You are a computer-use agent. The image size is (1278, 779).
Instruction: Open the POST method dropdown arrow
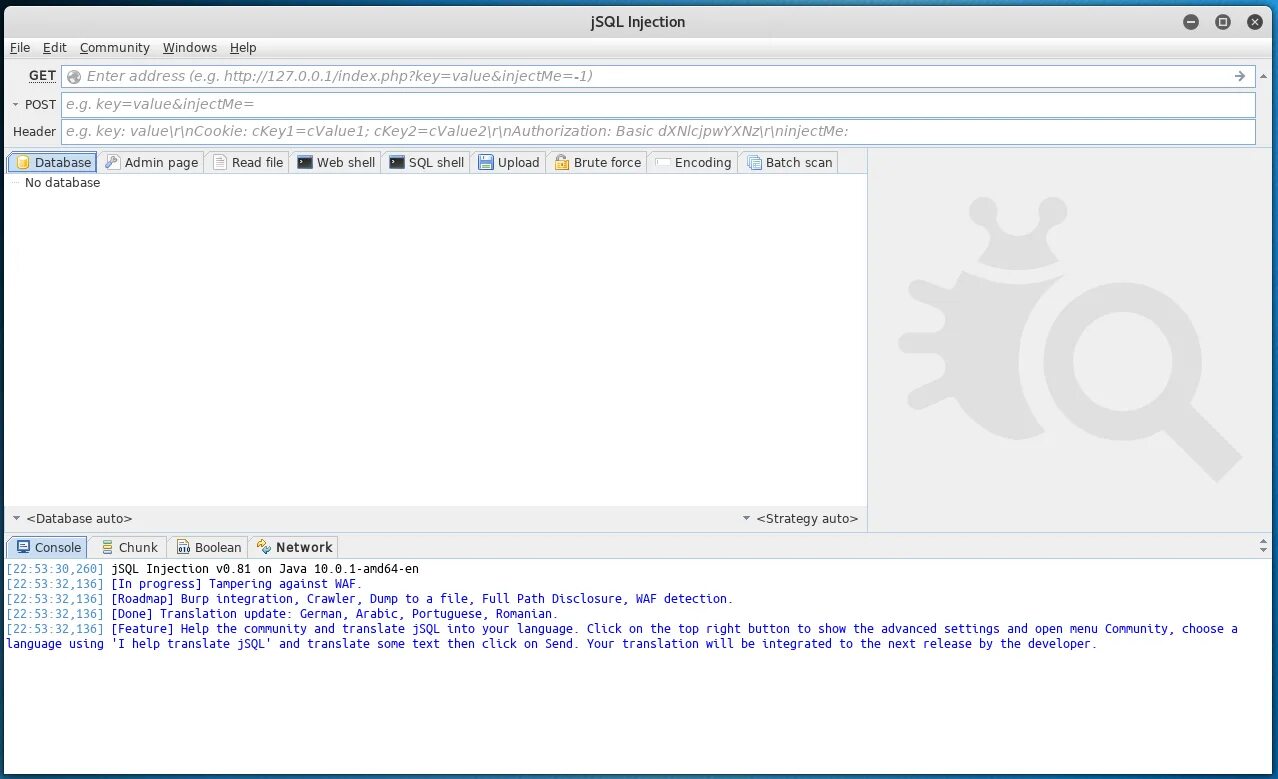[x=16, y=104]
